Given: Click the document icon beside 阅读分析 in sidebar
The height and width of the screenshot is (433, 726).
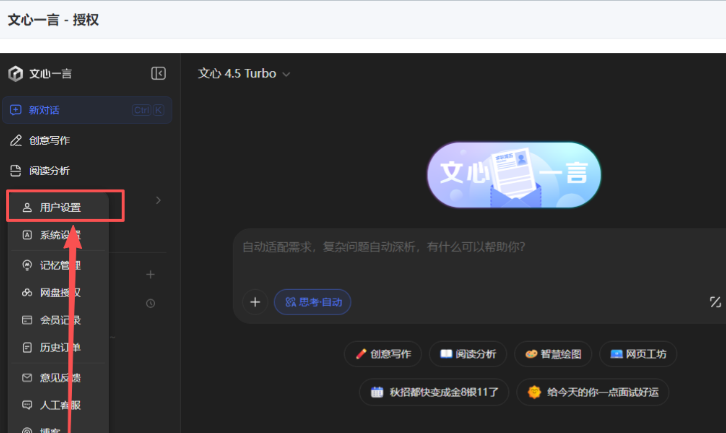Looking at the screenshot, I should [16, 170].
